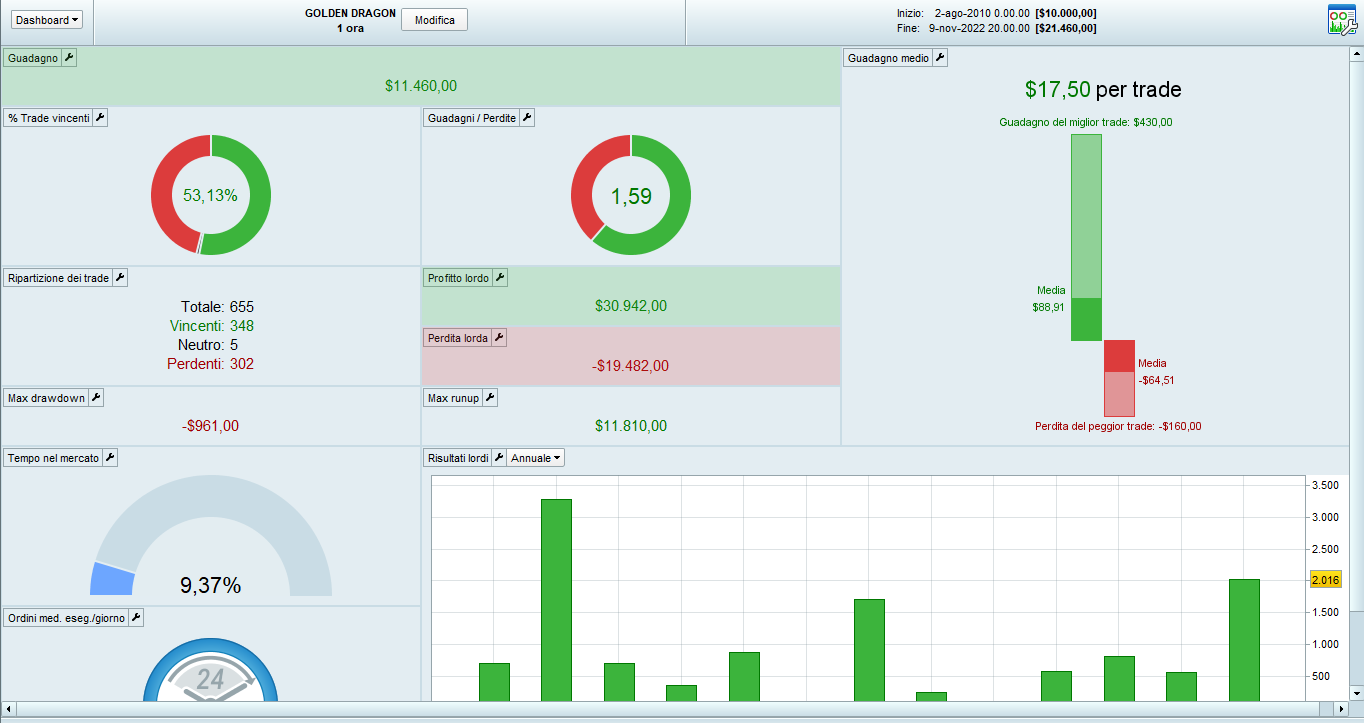The width and height of the screenshot is (1364, 723).
Task: Click the GOLDEN DRAGON strategy title
Action: 350,13
